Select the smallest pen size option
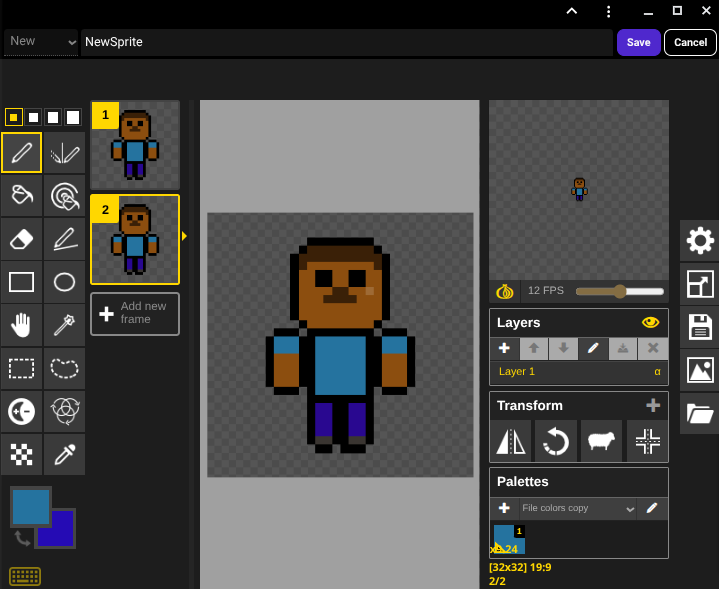This screenshot has width=719, height=589. coord(13,117)
